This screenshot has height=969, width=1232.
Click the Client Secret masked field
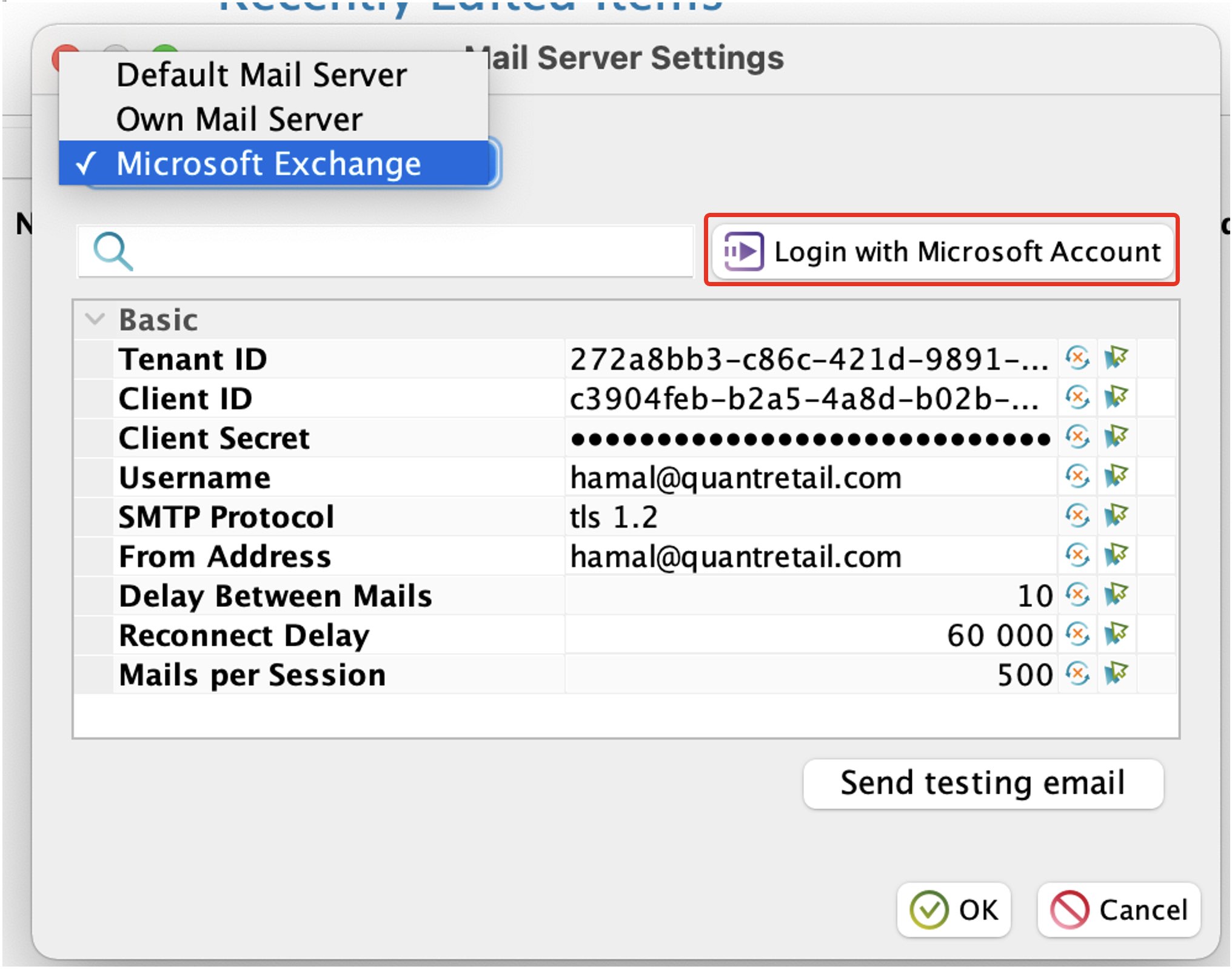[811, 437]
